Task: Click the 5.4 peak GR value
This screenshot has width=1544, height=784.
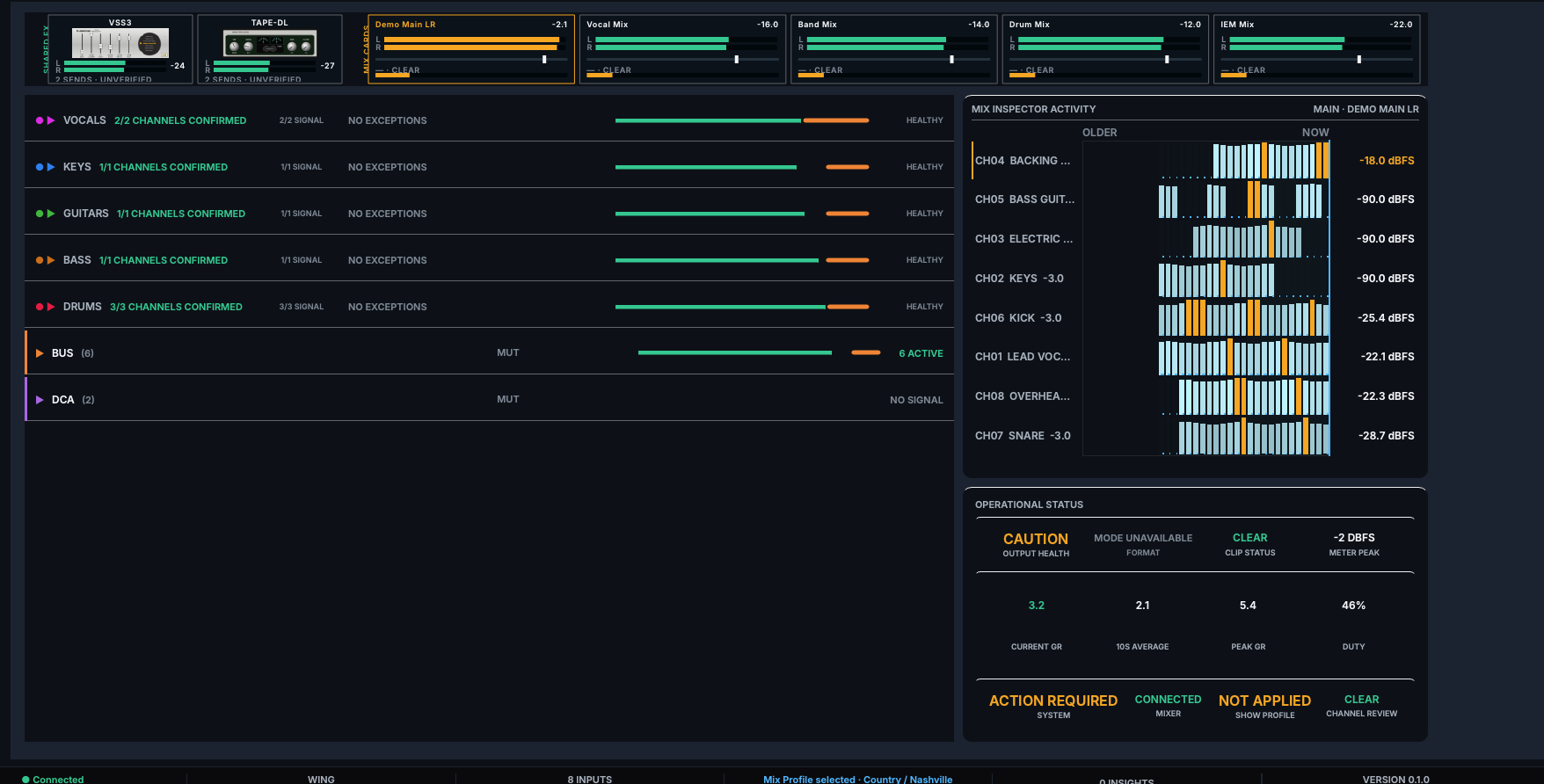Action: point(1248,606)
